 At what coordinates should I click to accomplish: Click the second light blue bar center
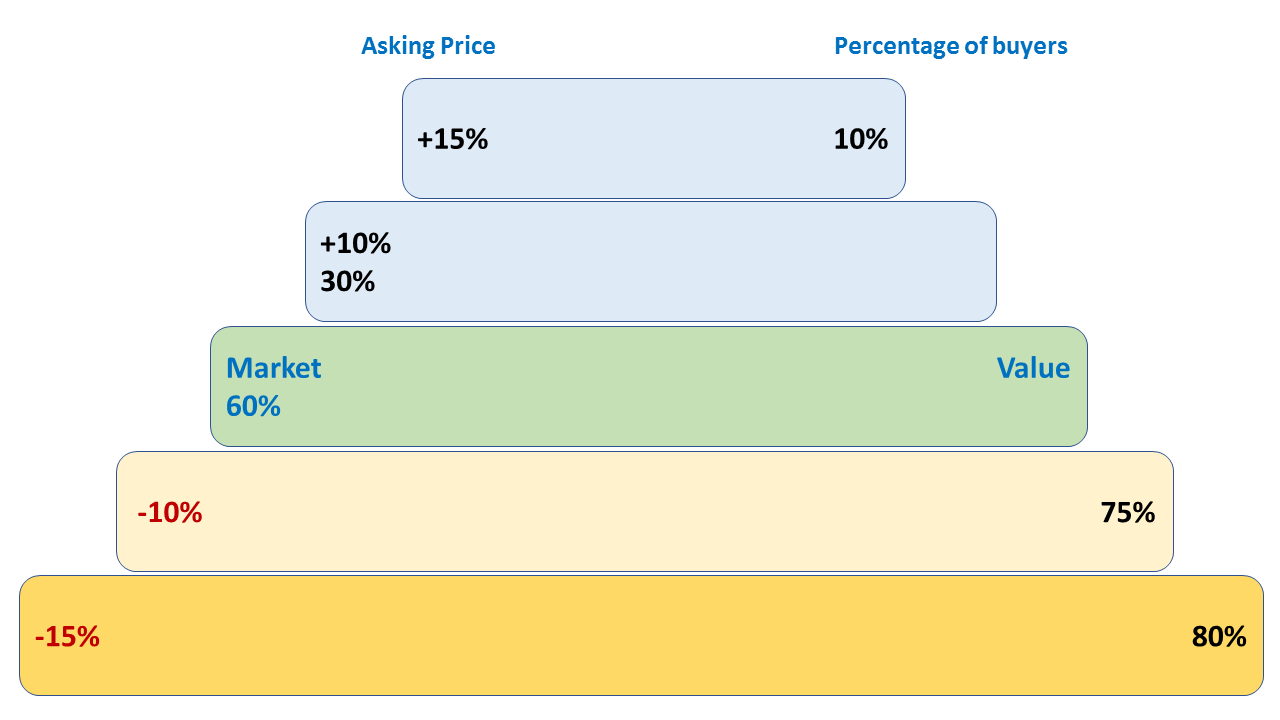pos(651,261)
